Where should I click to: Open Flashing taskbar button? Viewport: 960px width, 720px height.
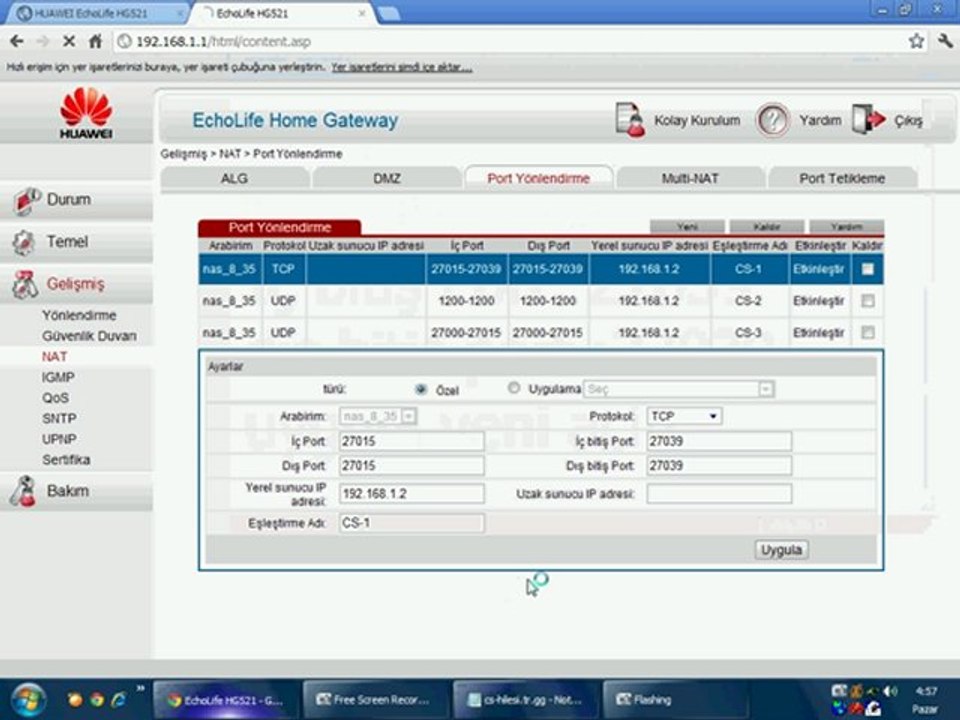[675, 699]
